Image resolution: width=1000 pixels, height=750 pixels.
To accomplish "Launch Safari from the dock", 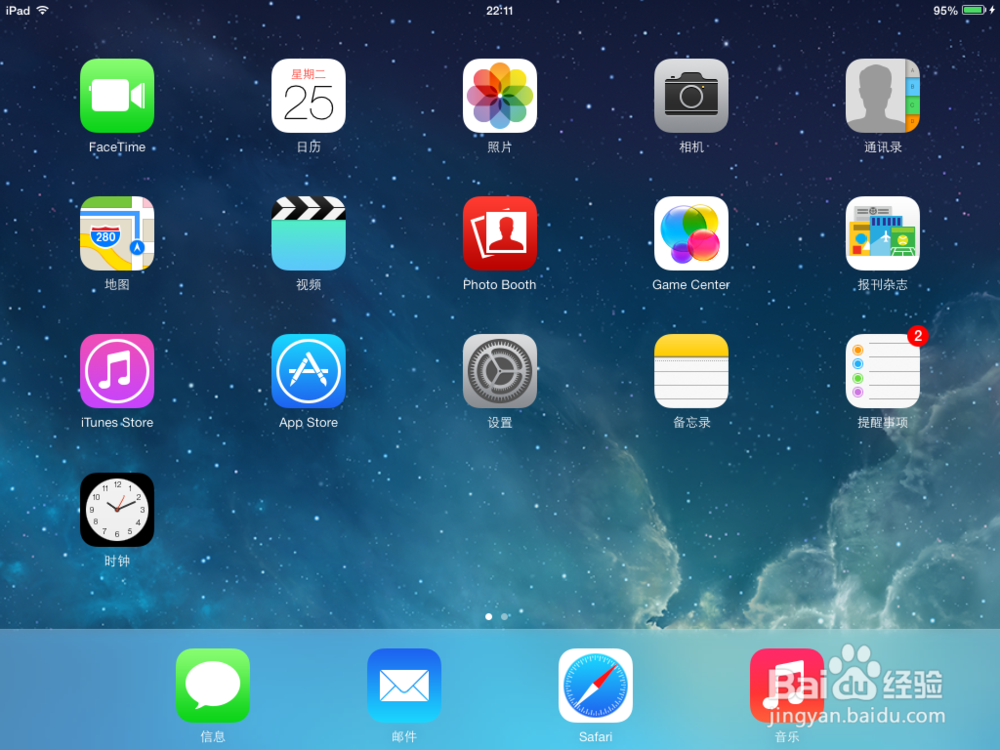I will click(595, 686).
